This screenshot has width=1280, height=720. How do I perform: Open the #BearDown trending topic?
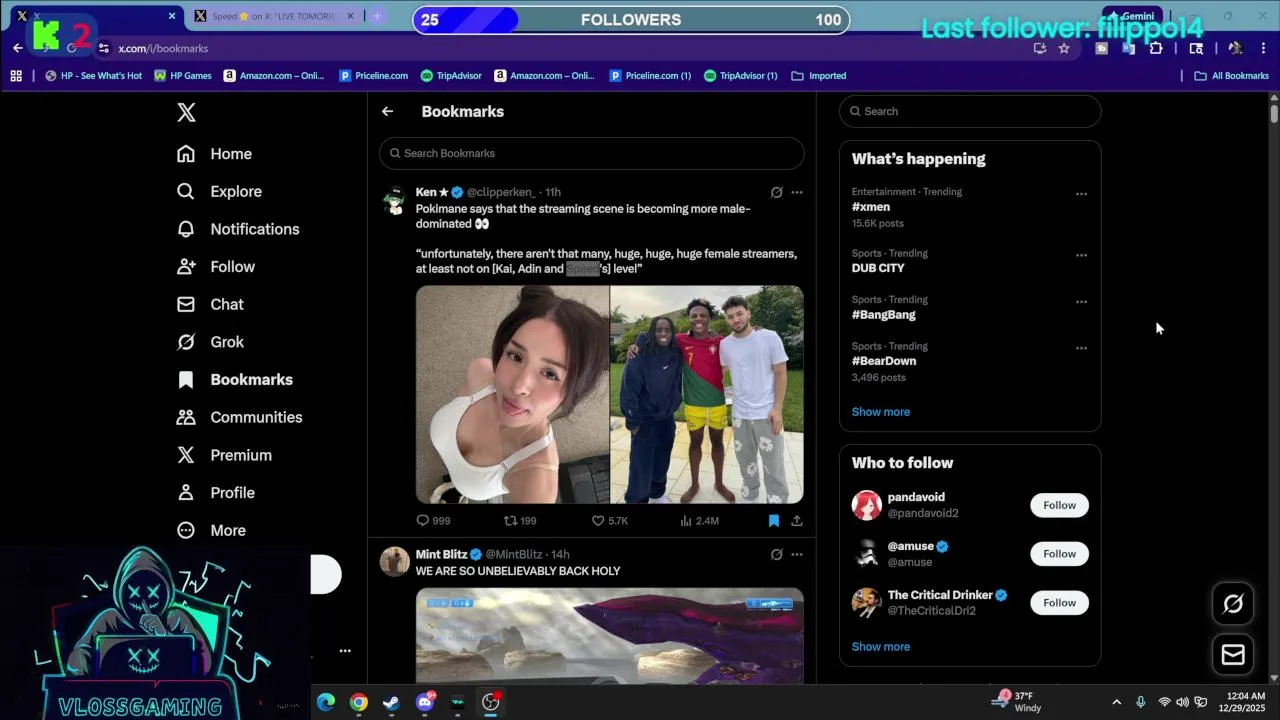884,361
